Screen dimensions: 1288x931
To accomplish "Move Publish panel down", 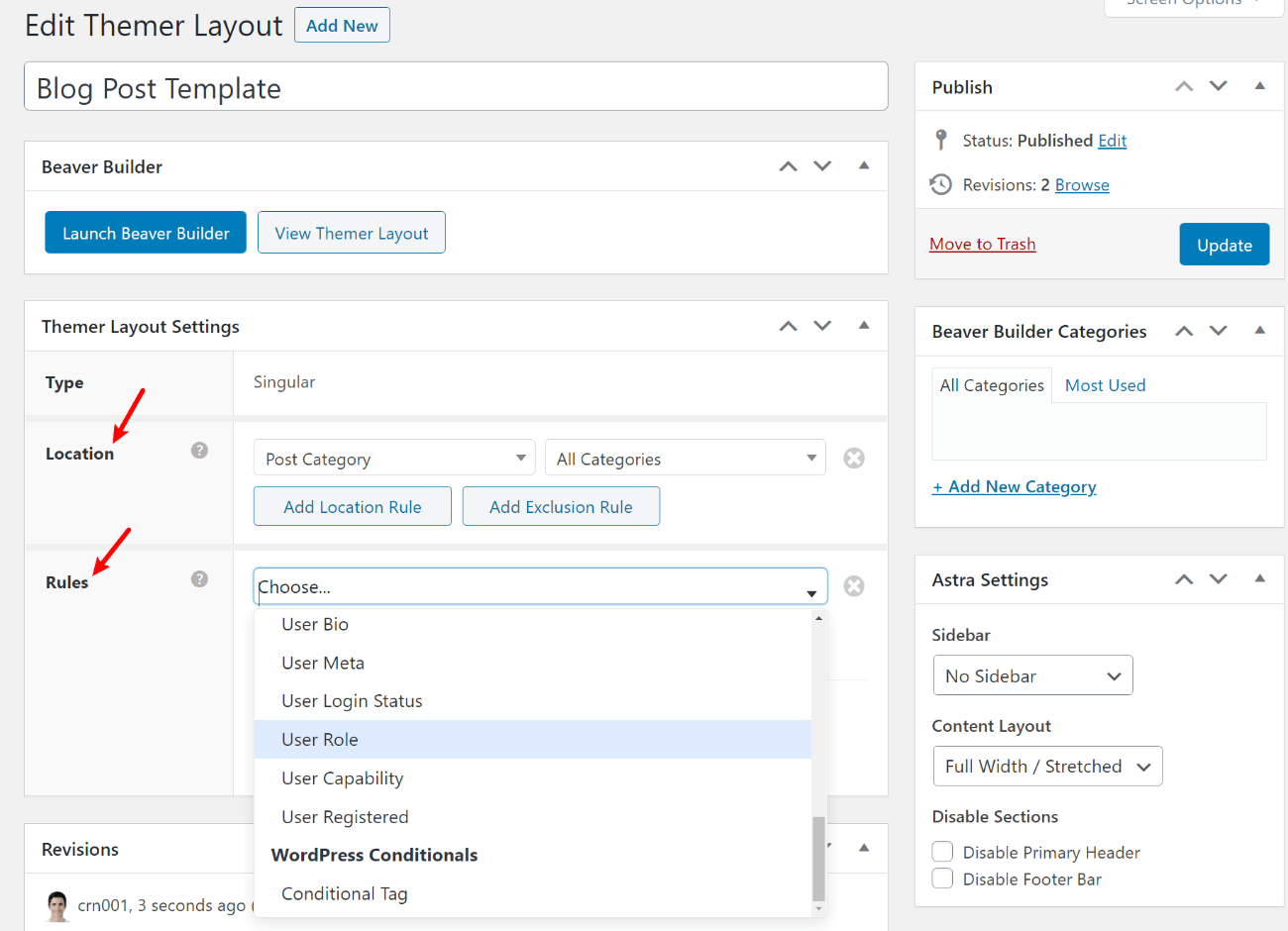I will pos(1219,86).
